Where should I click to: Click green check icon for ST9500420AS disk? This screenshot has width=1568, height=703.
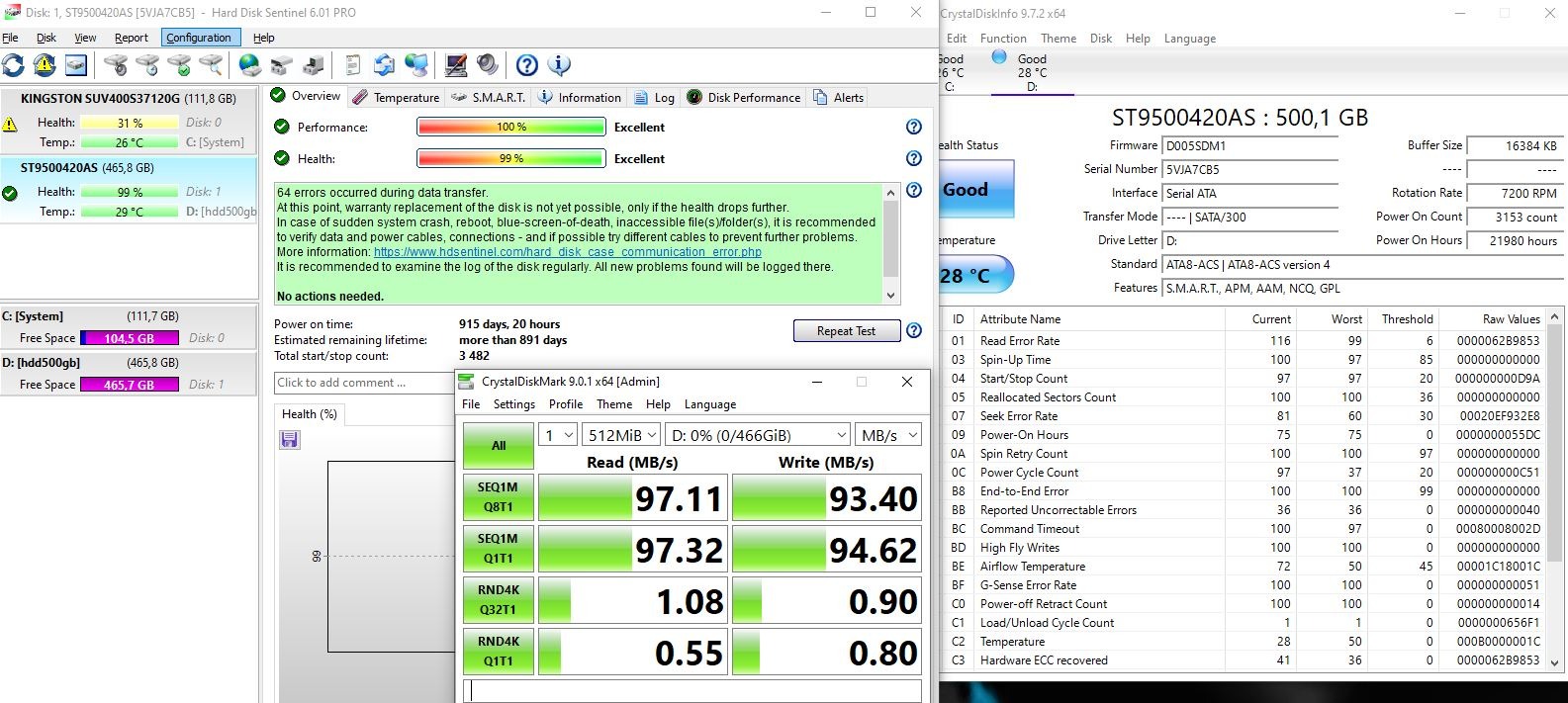[x=10, y=194]
